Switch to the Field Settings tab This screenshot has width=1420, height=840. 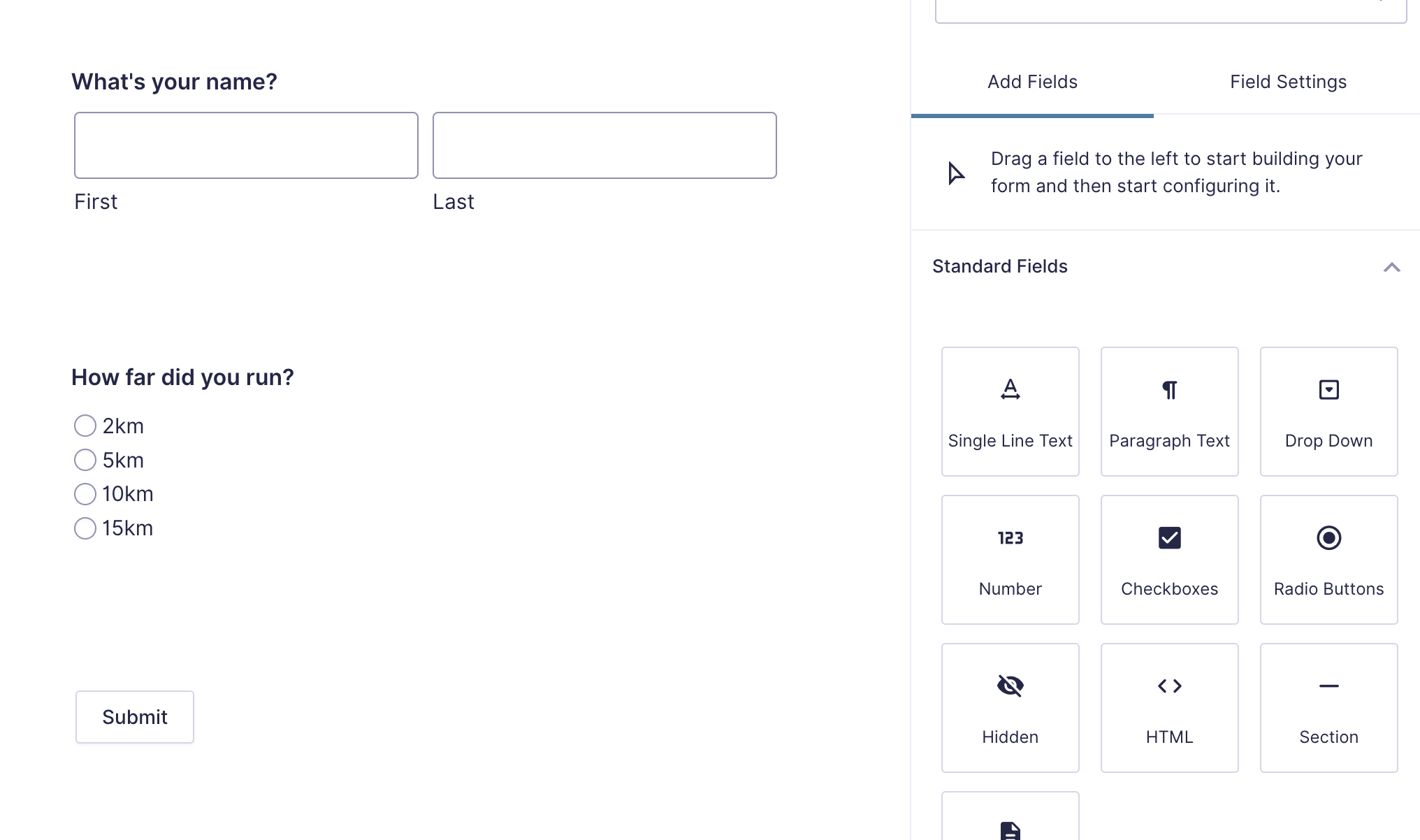[1288, 82]
